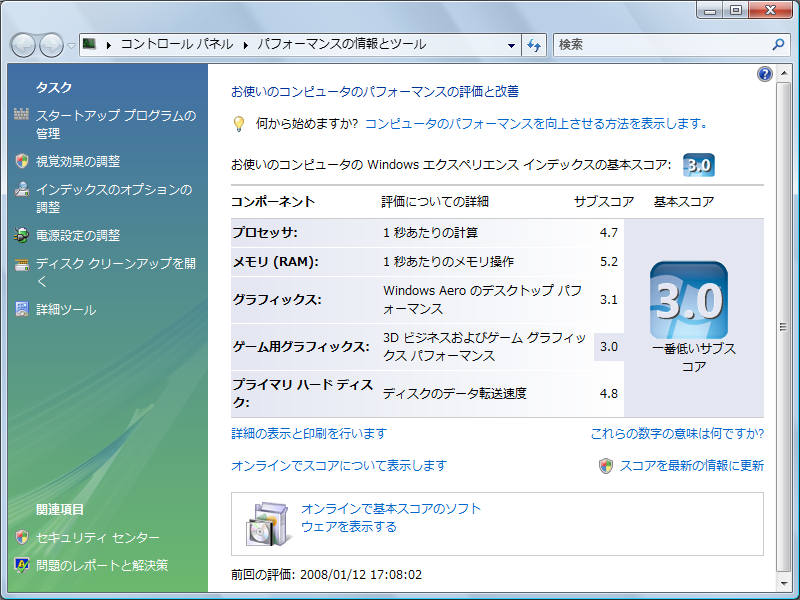Select the ゲーム用グラフィックス: row label
This screenshot has width=800, height=600.
(x=301, y=347)
